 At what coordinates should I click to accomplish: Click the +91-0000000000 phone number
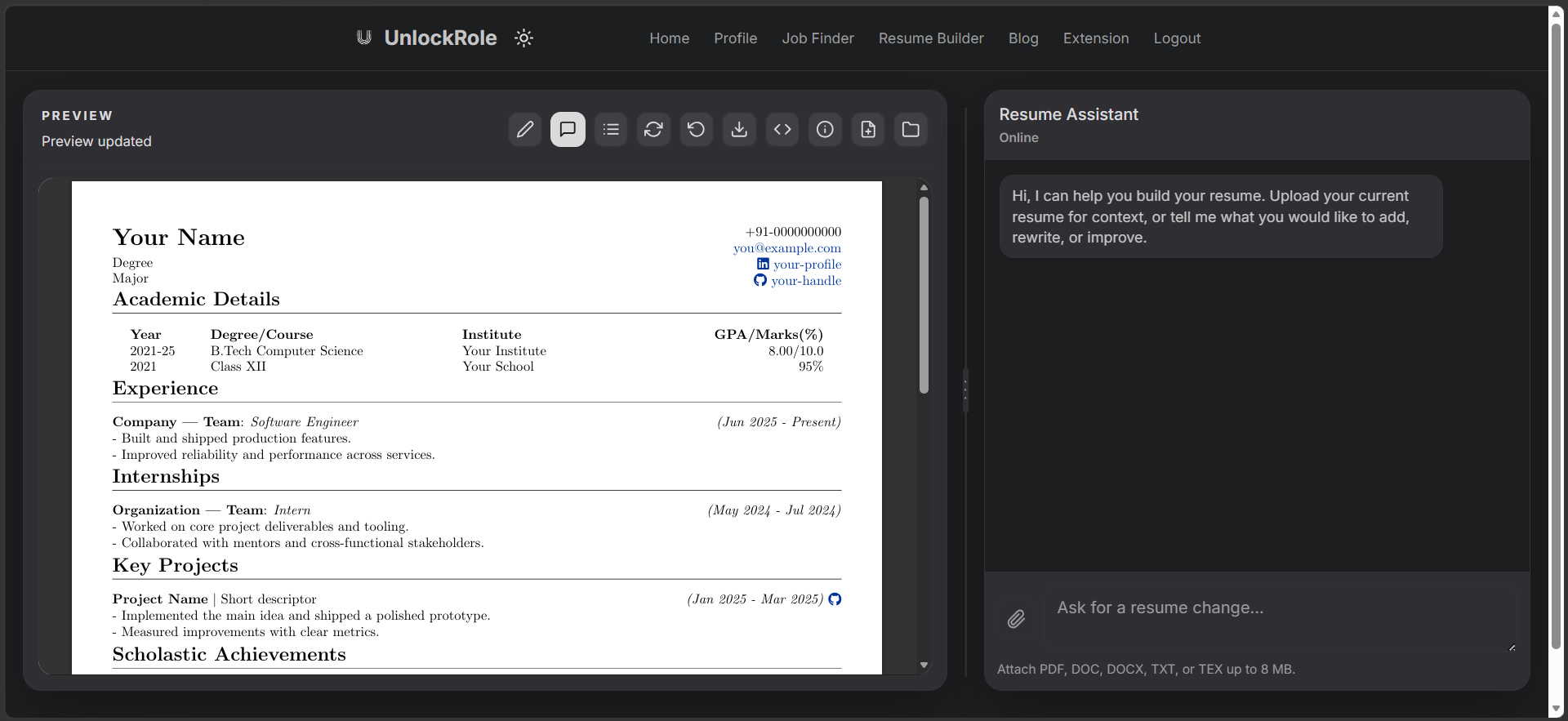click(x=793, y=232)
